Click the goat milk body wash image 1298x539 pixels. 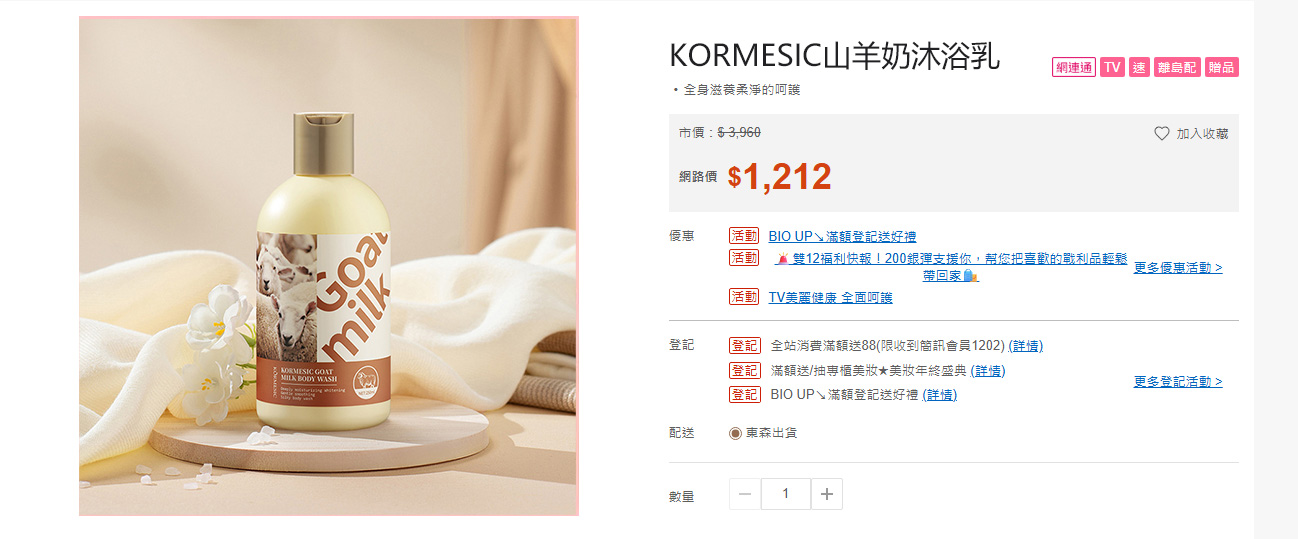pos(329,266)
